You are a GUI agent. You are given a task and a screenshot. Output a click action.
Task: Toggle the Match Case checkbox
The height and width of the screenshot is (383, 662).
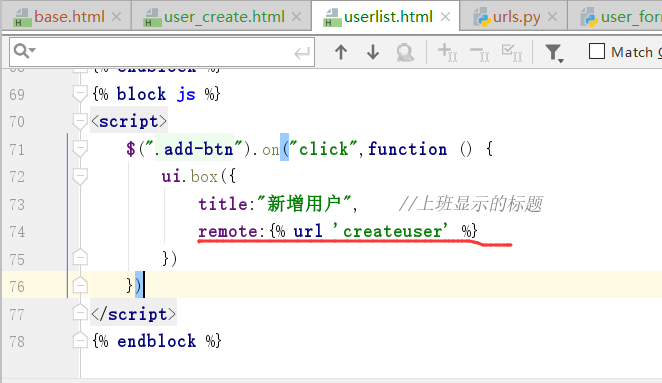pos(597,52)
